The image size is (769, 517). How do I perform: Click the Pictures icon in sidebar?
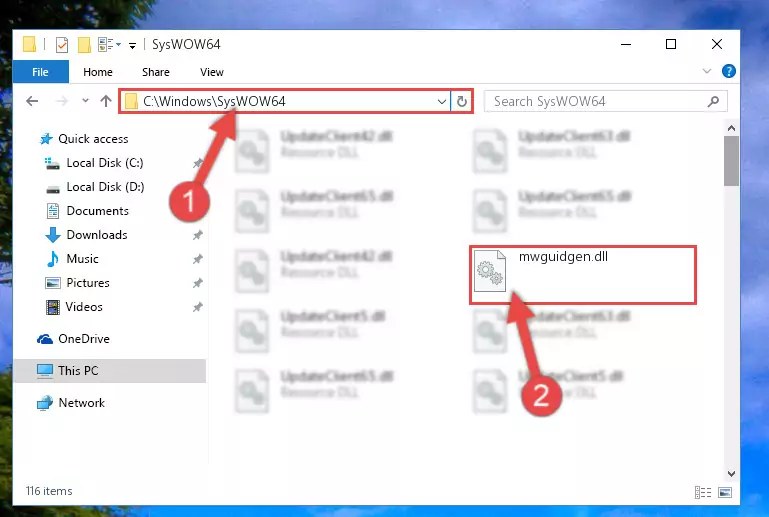tap(52, 283)
